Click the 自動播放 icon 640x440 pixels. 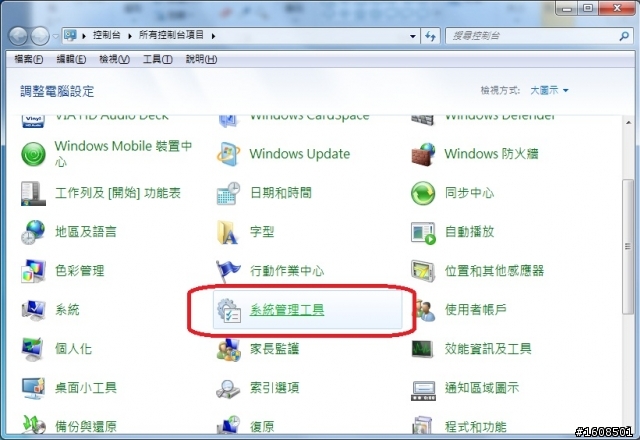[423, 233]
